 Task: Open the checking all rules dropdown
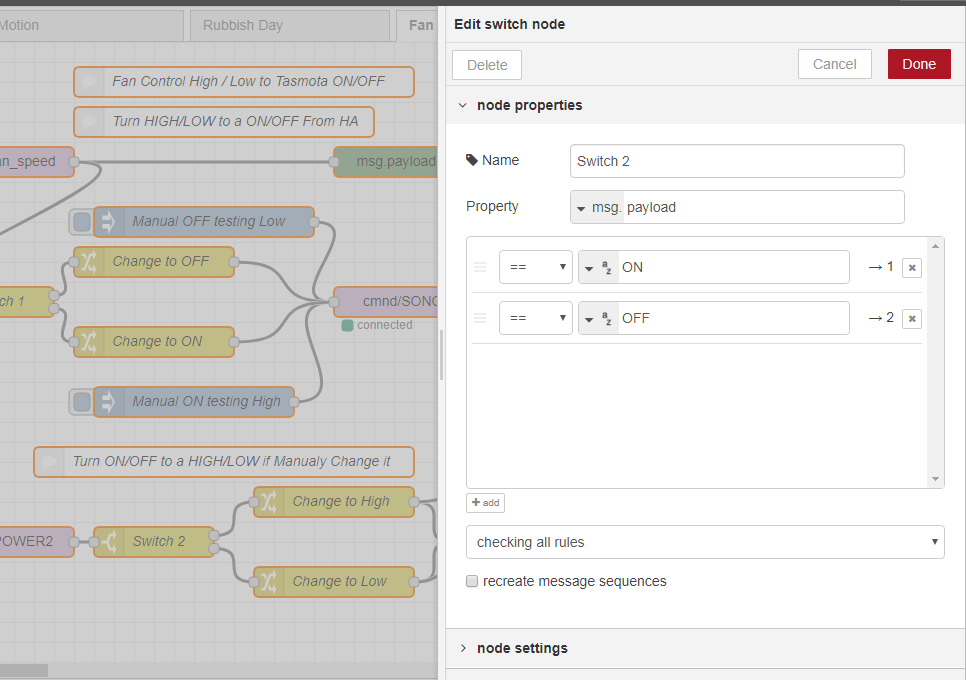point(705,542)
